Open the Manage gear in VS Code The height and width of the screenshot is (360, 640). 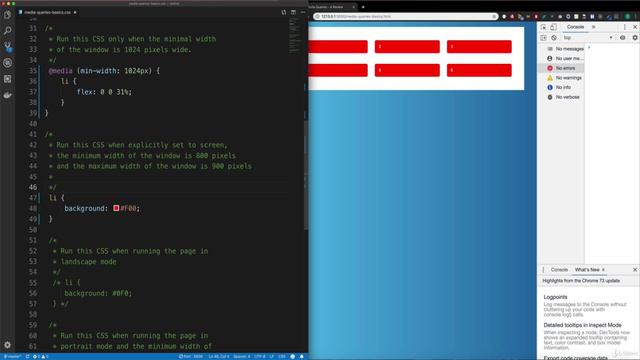(7, 345)
